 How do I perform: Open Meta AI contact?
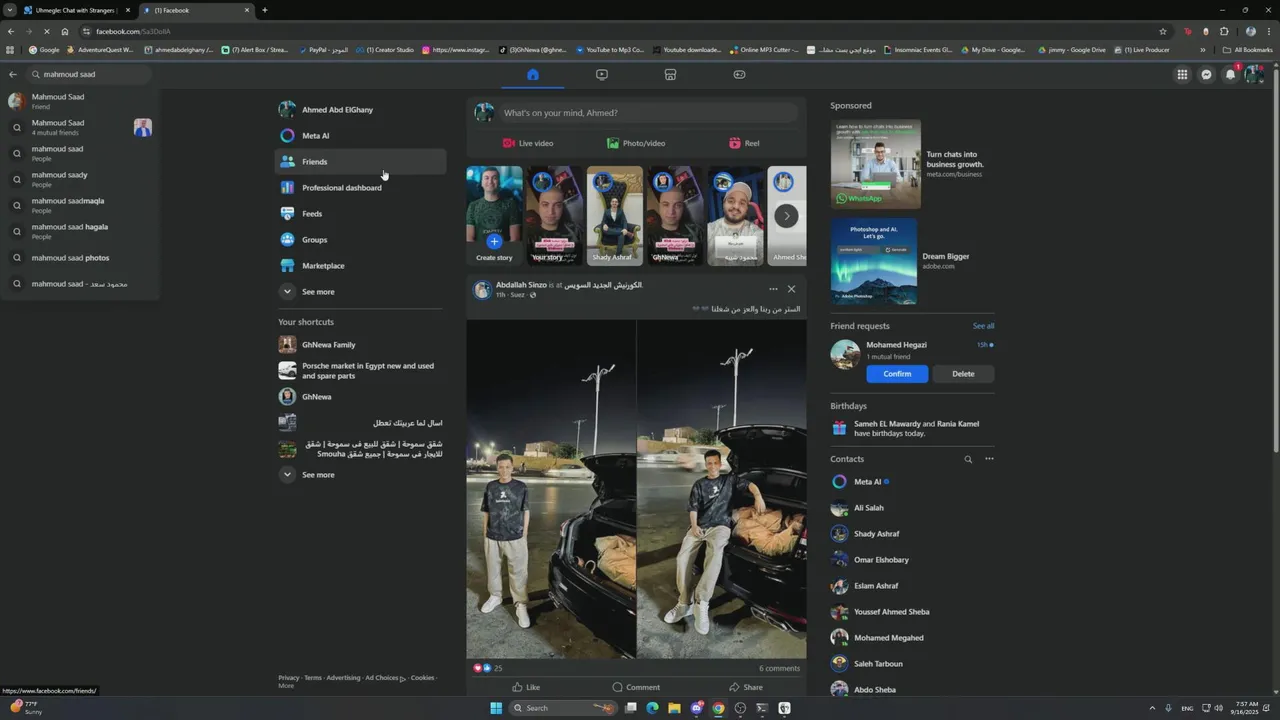[x=912, y=482]
